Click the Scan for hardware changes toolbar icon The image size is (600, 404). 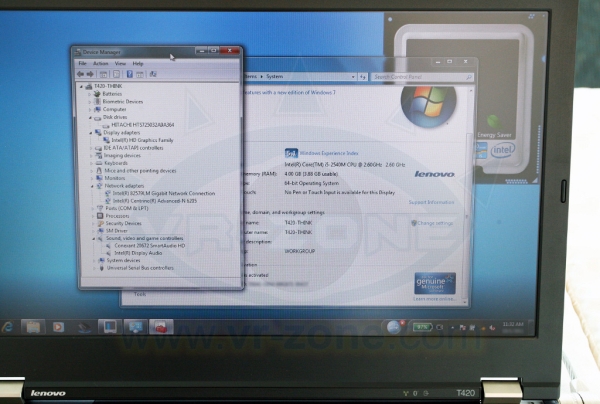point(153,74)
